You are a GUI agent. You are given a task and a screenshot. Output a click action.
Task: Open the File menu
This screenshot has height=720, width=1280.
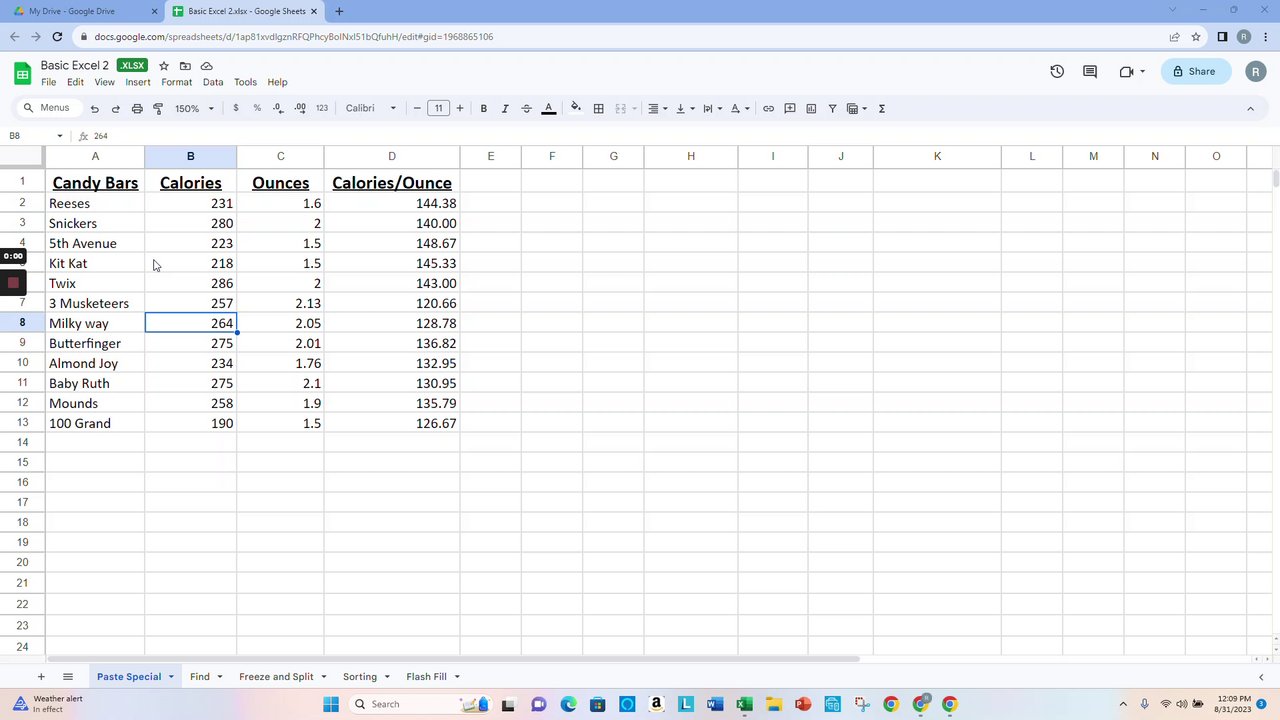(48, 82)
